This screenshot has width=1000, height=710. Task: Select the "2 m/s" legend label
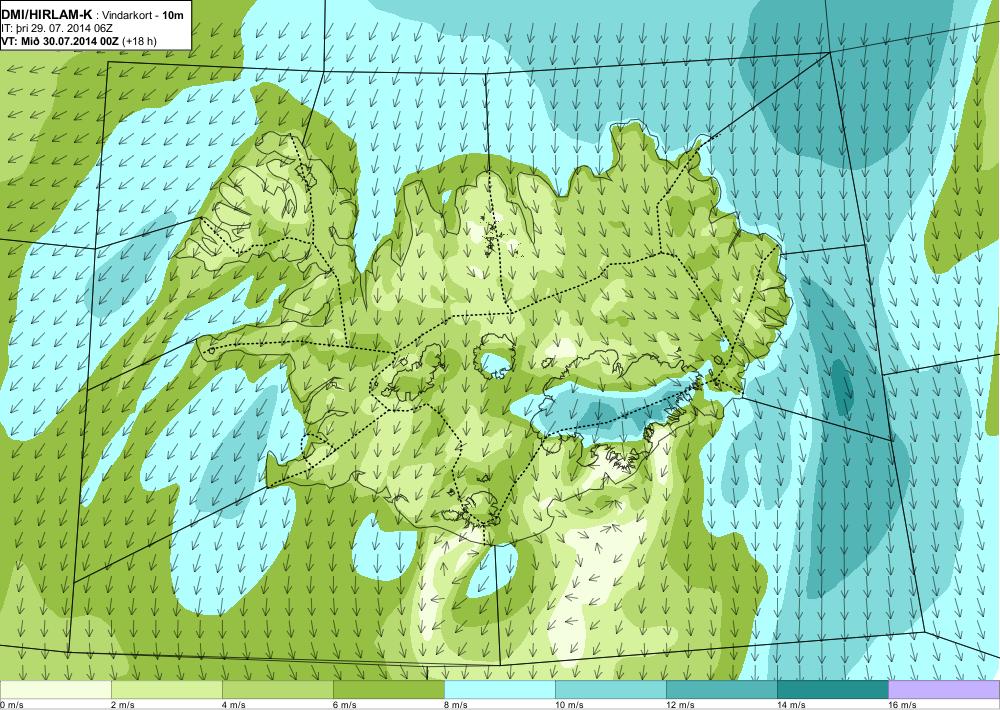point(123,705)
